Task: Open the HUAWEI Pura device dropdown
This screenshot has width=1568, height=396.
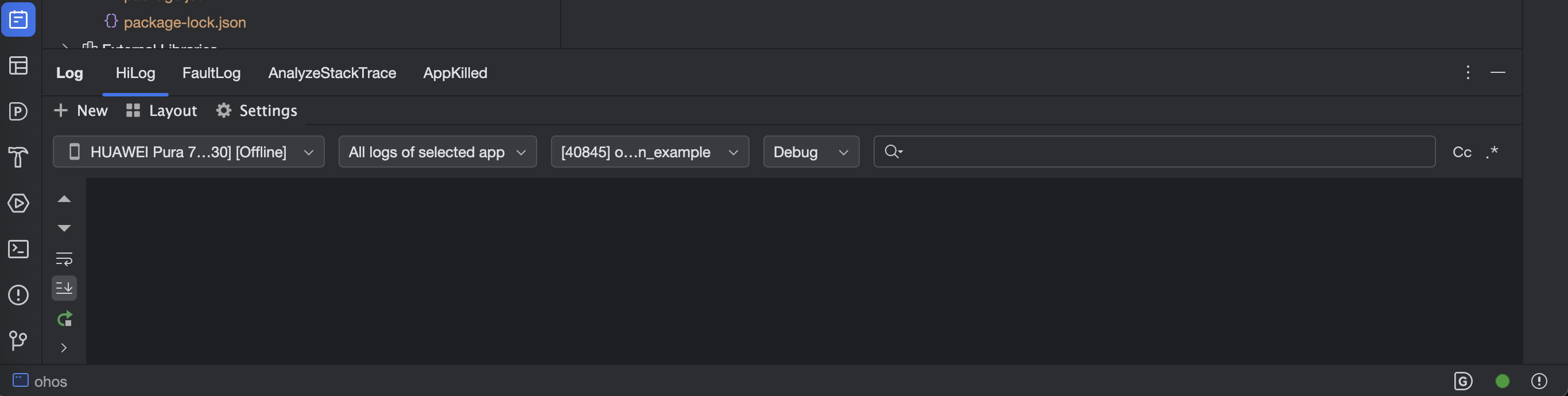Action: (189, 152)
